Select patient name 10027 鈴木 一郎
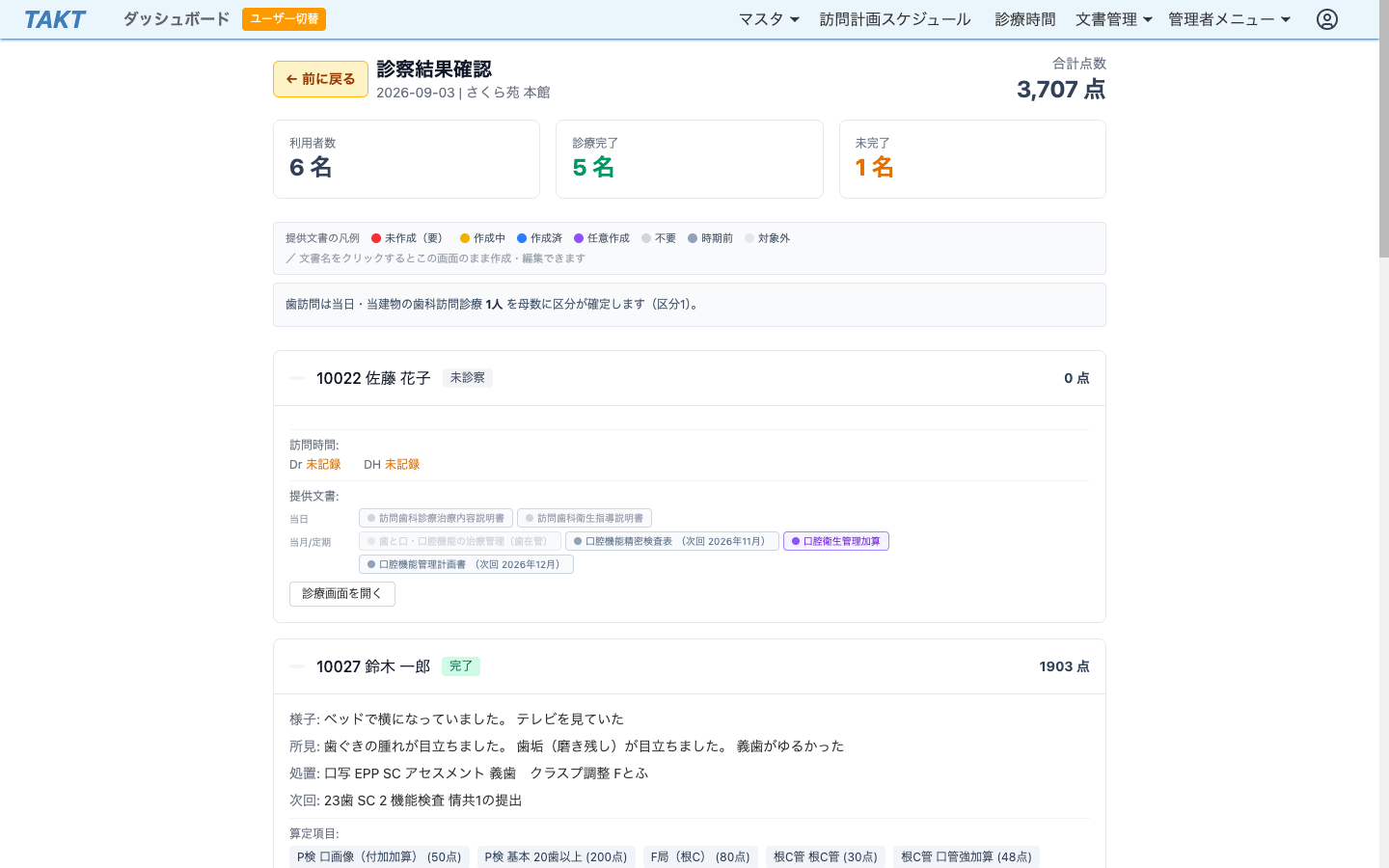 pyautogui.click(x=373, y=666)
